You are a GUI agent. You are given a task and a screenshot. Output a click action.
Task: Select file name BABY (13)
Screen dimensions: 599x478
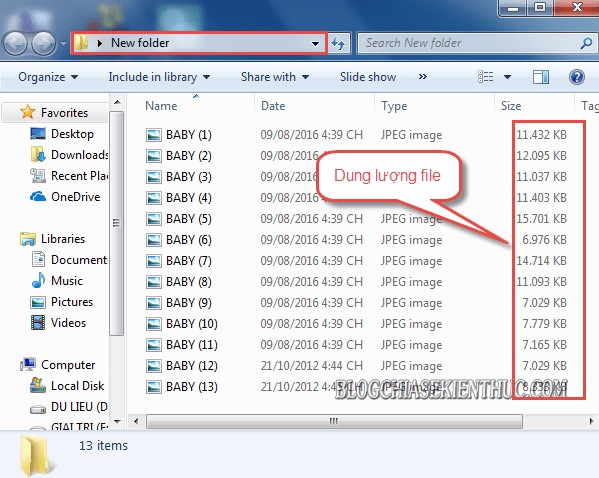coord(192,387)
